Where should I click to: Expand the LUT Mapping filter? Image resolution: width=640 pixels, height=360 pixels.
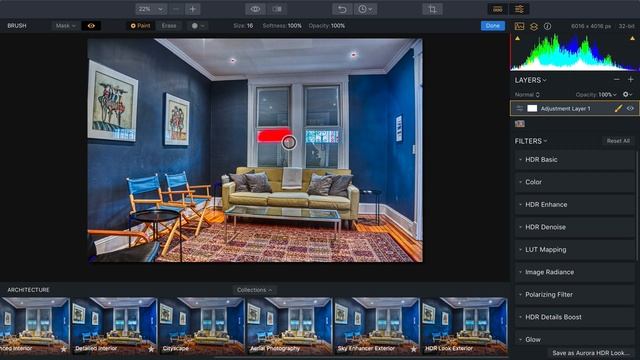pos(575,249)
